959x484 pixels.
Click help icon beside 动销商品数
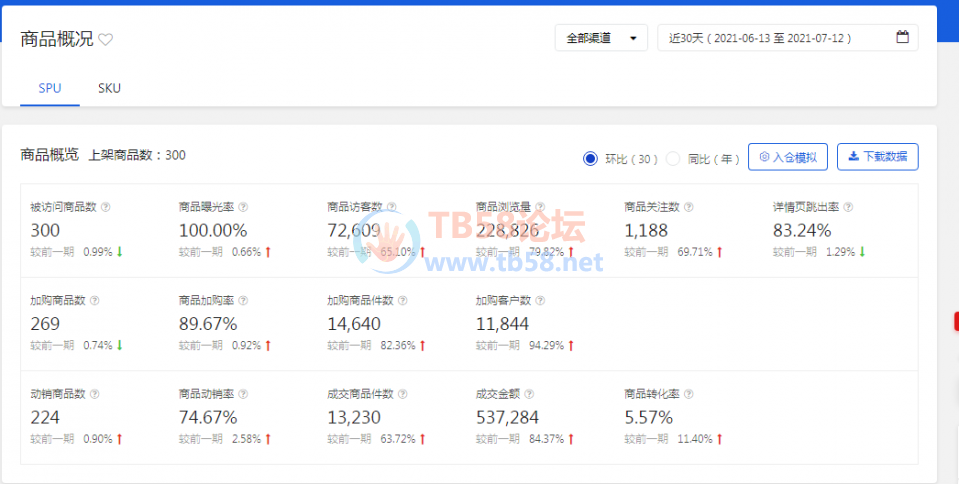click(94, 394)
